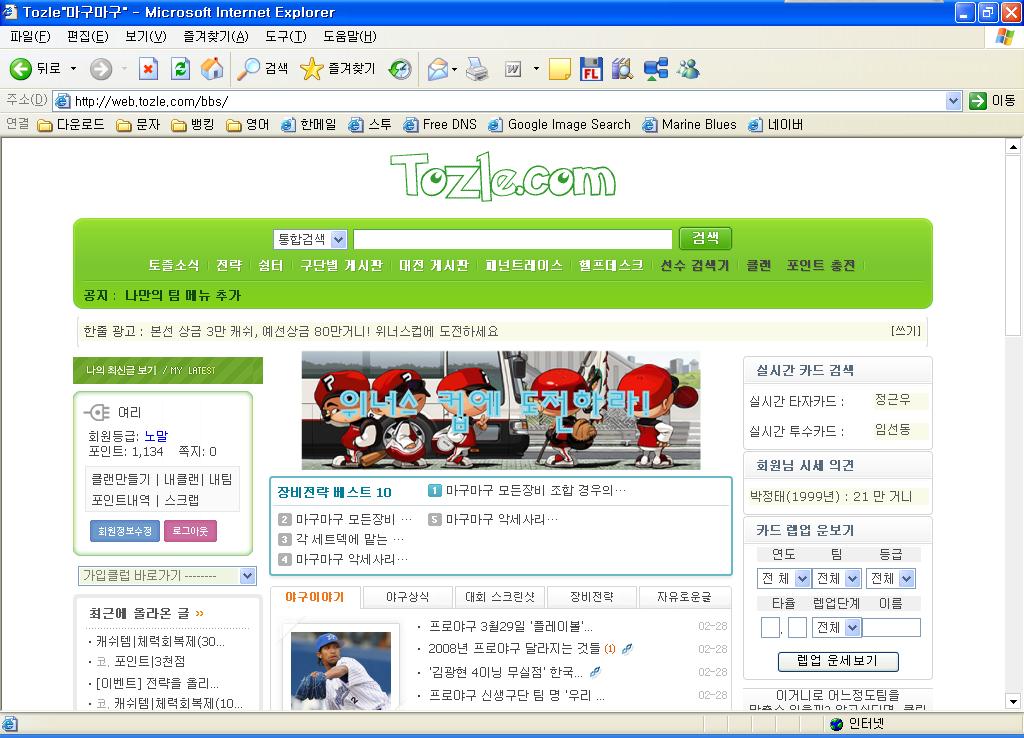Open the 다운로드 links folder
1024x738 pixels.
[71, 125]
